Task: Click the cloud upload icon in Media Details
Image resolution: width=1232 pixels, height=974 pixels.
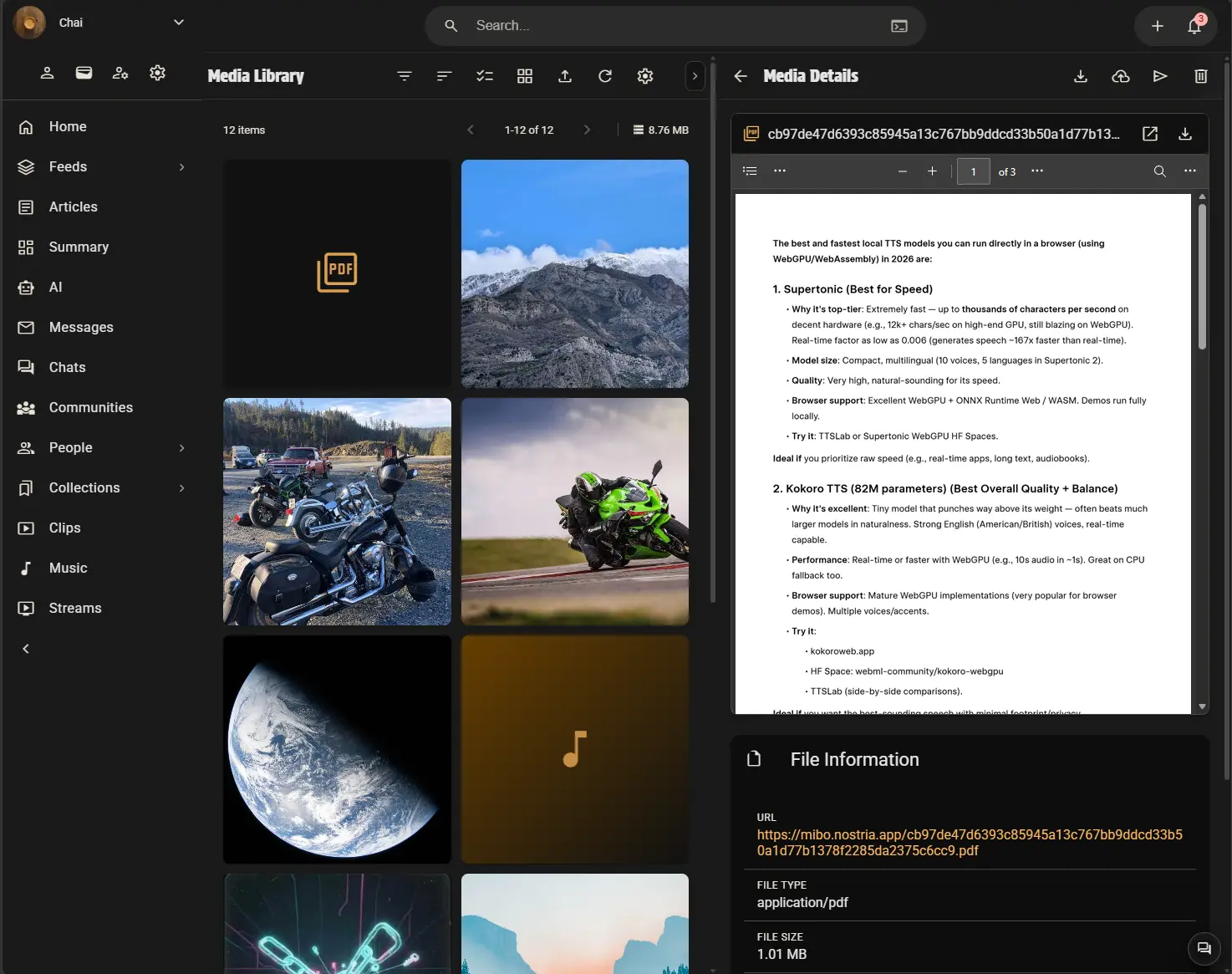Action: [x=1121, y=76]
